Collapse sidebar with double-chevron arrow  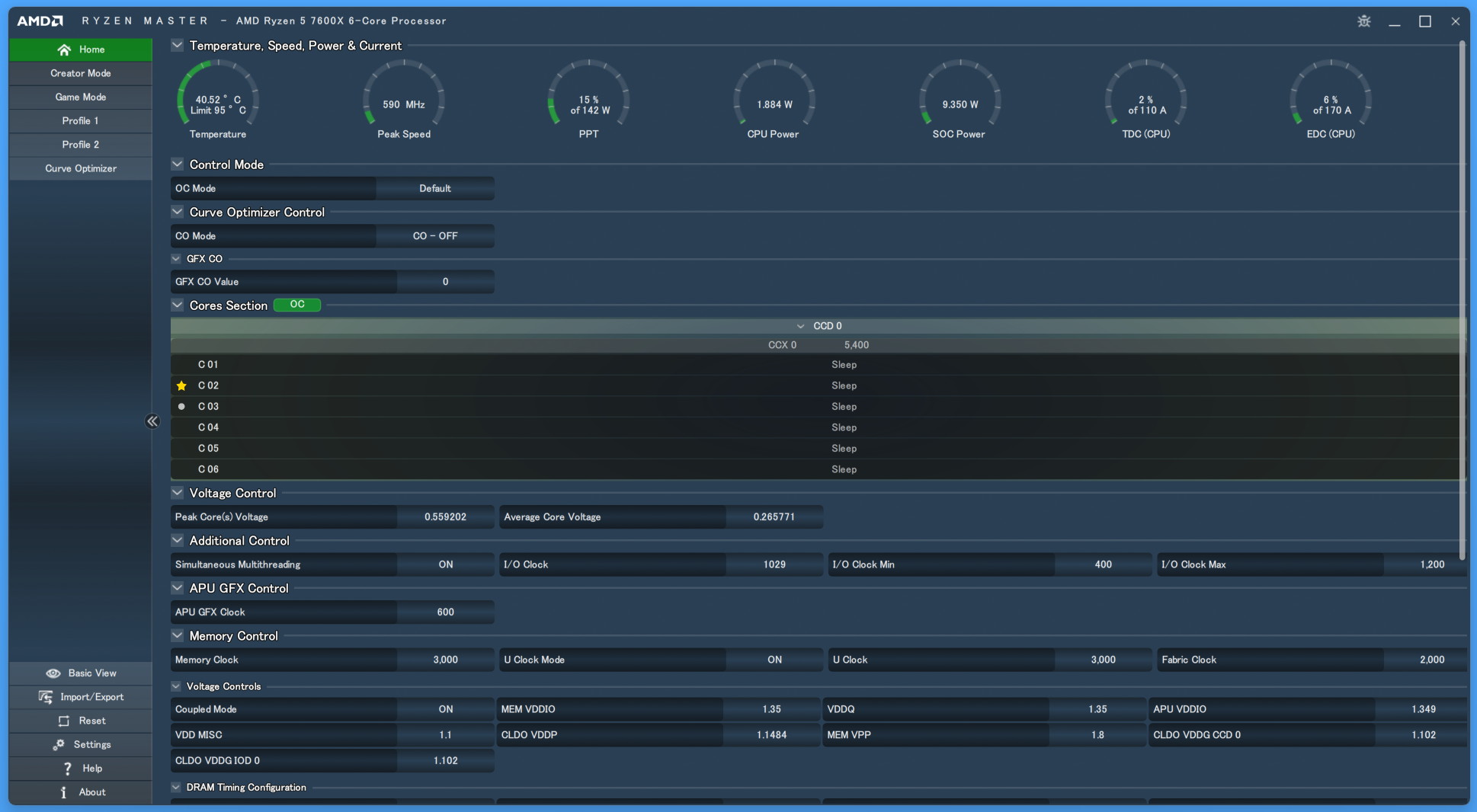(152, 421)
